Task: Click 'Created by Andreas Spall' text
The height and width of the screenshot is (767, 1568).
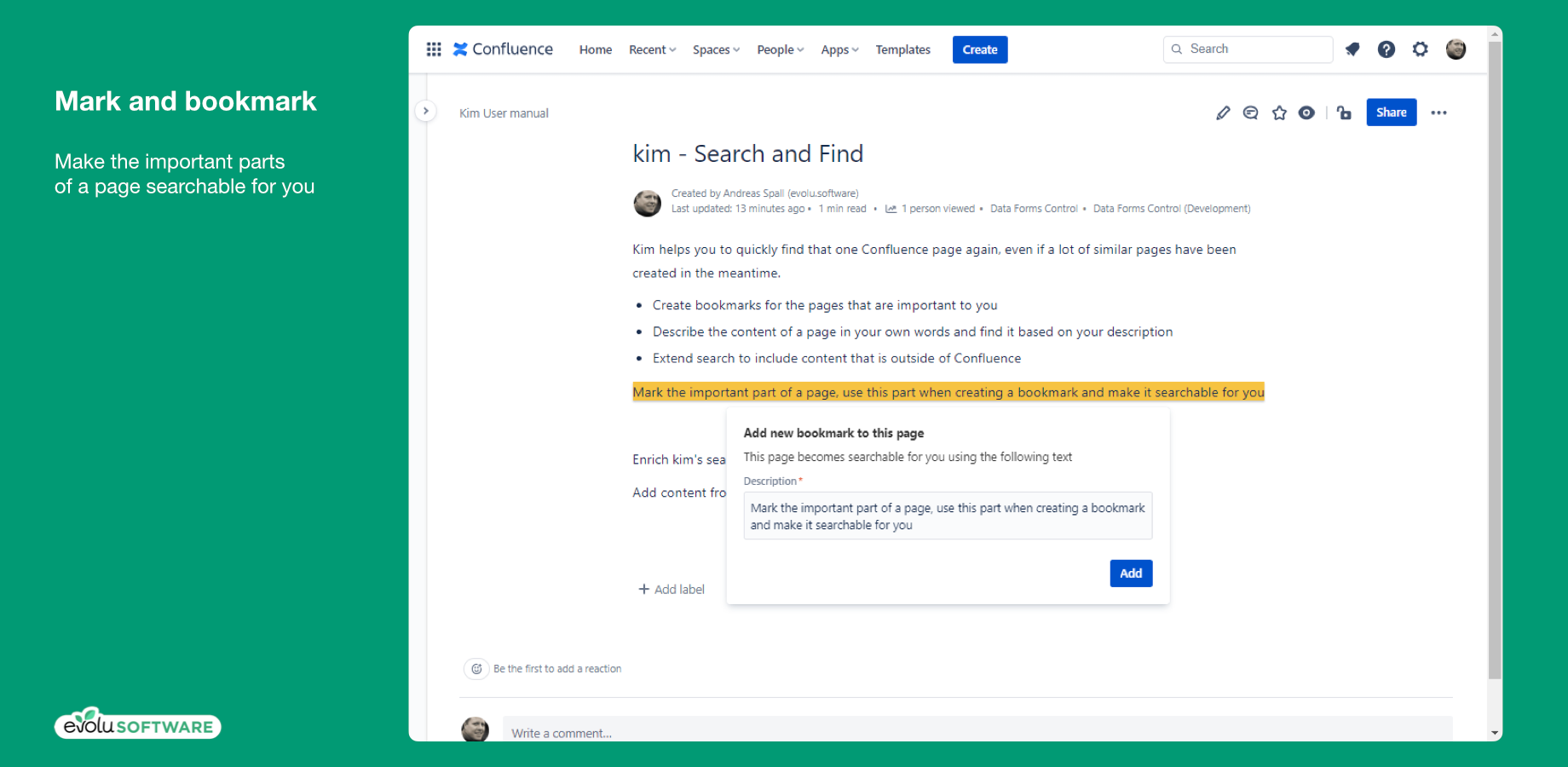Action: coord(764,193)
